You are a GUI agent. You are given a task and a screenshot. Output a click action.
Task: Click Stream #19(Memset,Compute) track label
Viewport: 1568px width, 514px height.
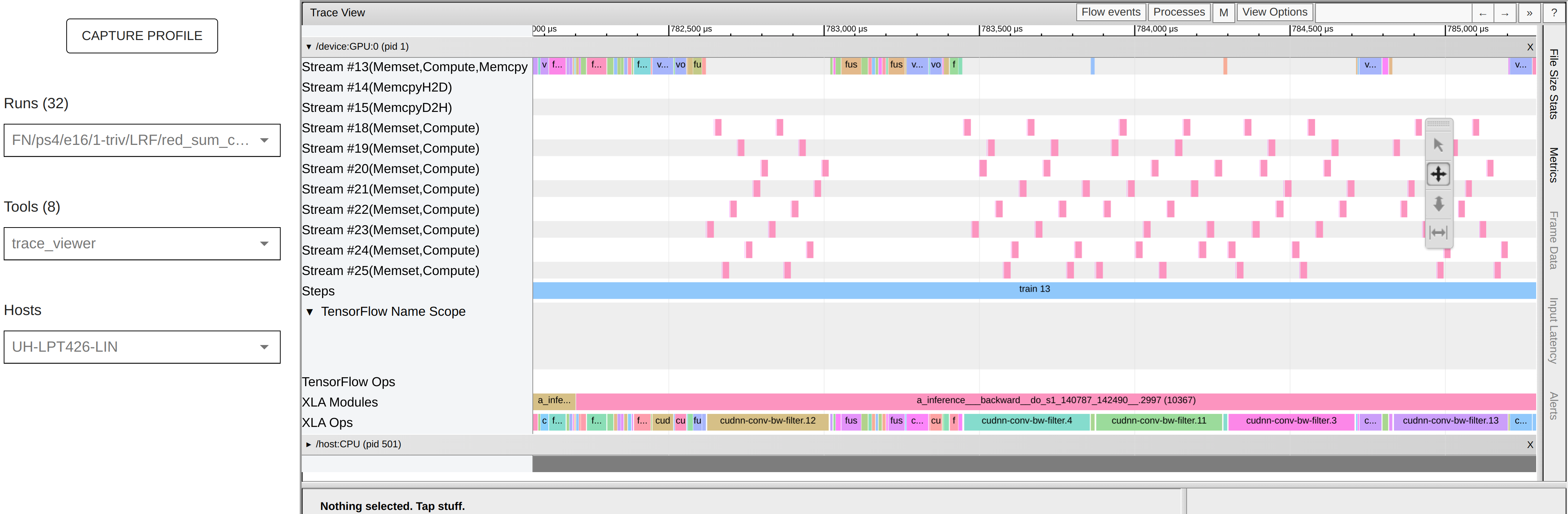[x=391, y=149]
